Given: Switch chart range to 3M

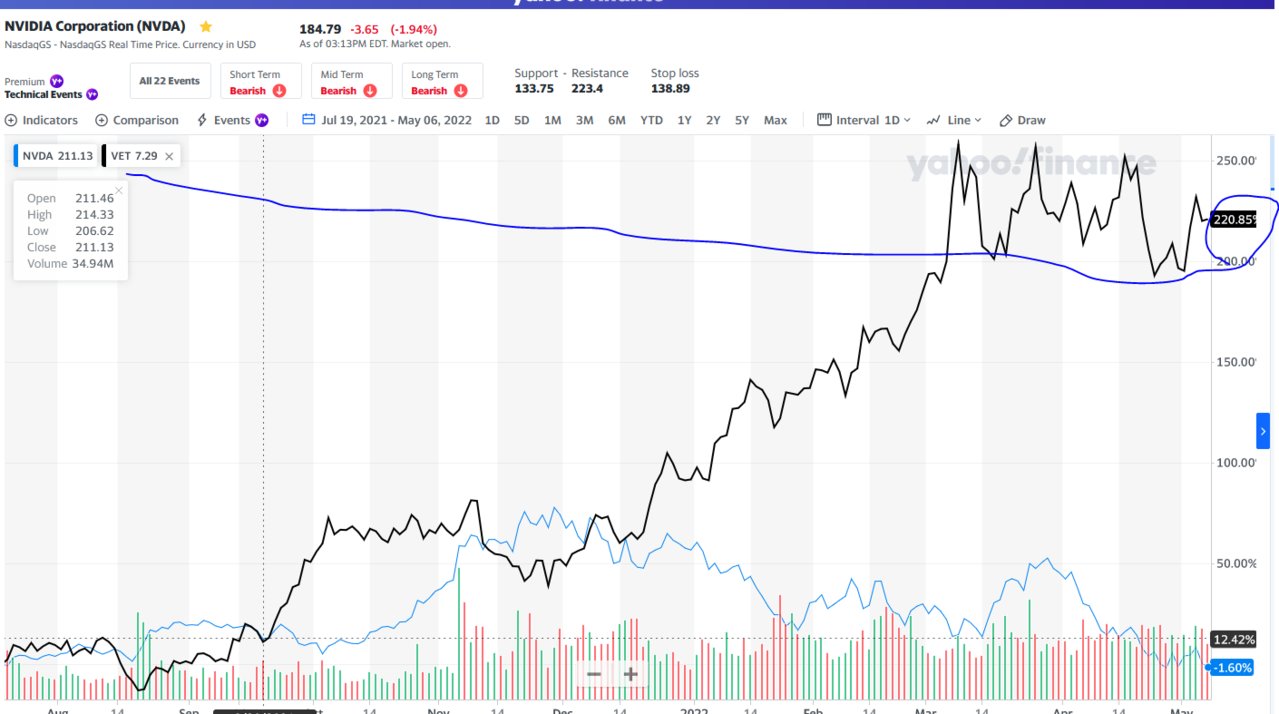Looking at the screenshot, I should click(584, 120).
